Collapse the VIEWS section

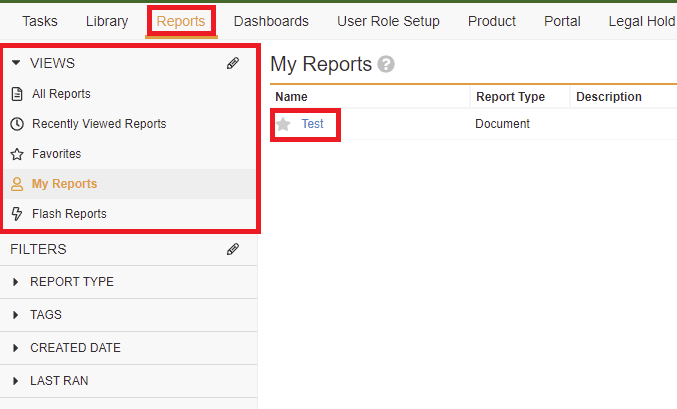click(16, 63)
